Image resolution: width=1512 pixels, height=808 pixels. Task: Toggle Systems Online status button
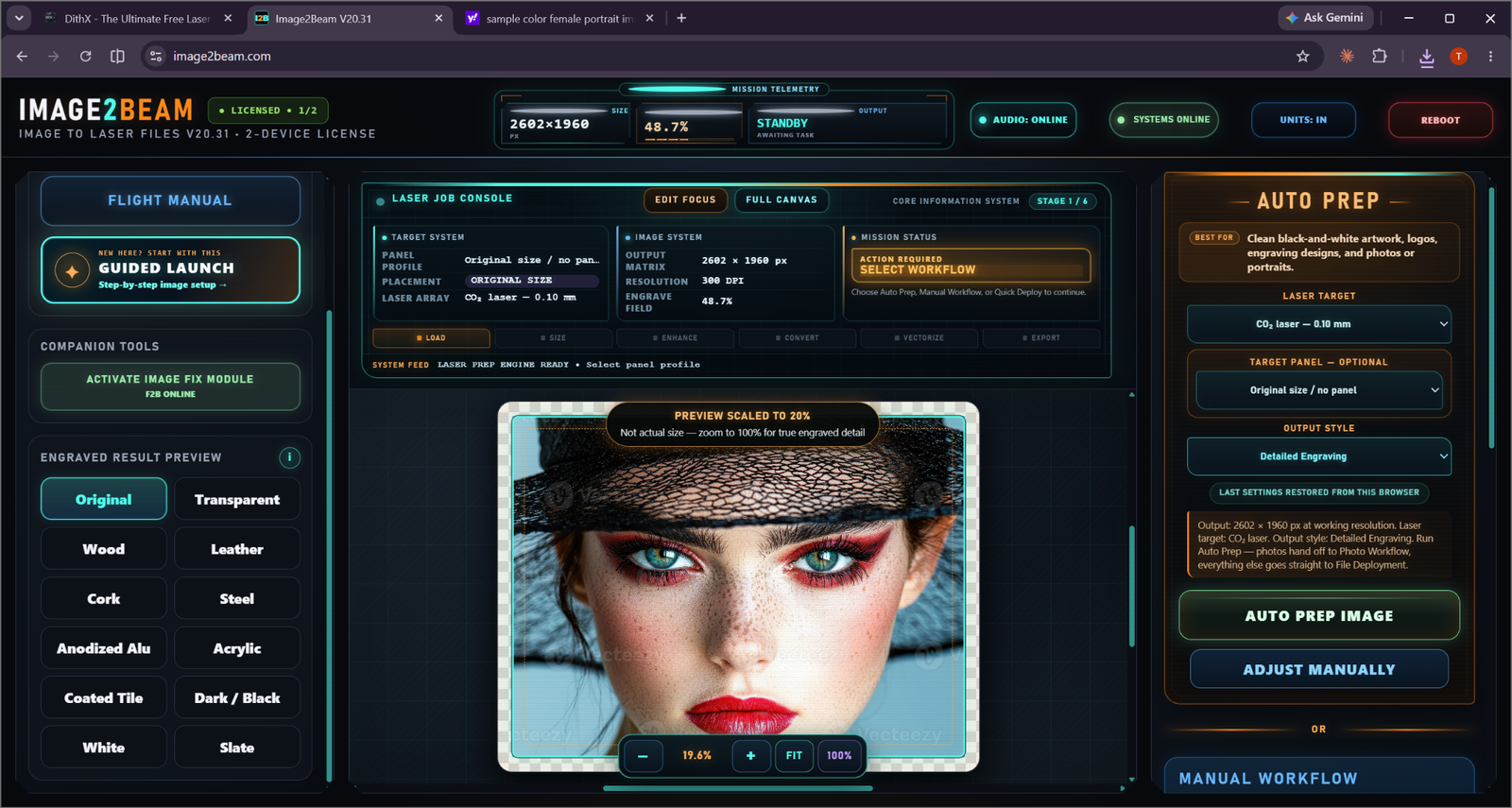pos(1164,120)
